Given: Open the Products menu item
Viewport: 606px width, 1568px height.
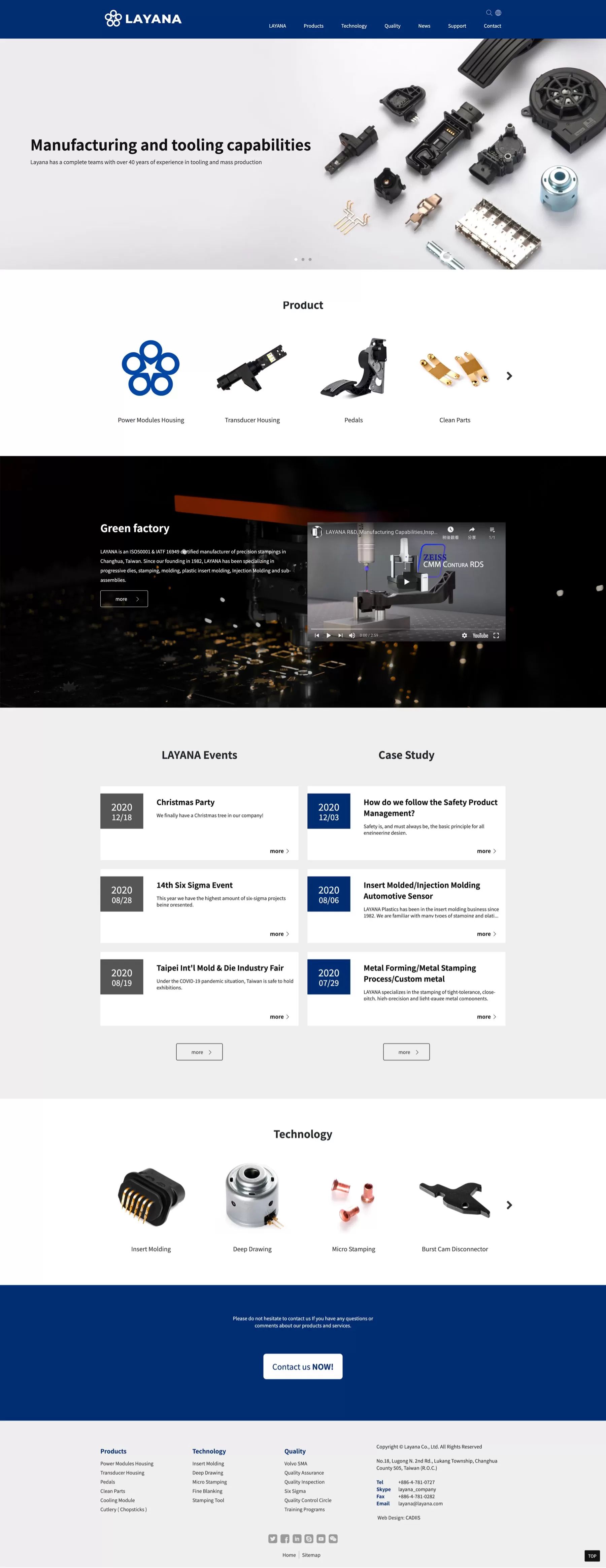Looking at the screenshot, I should point(313,26).
